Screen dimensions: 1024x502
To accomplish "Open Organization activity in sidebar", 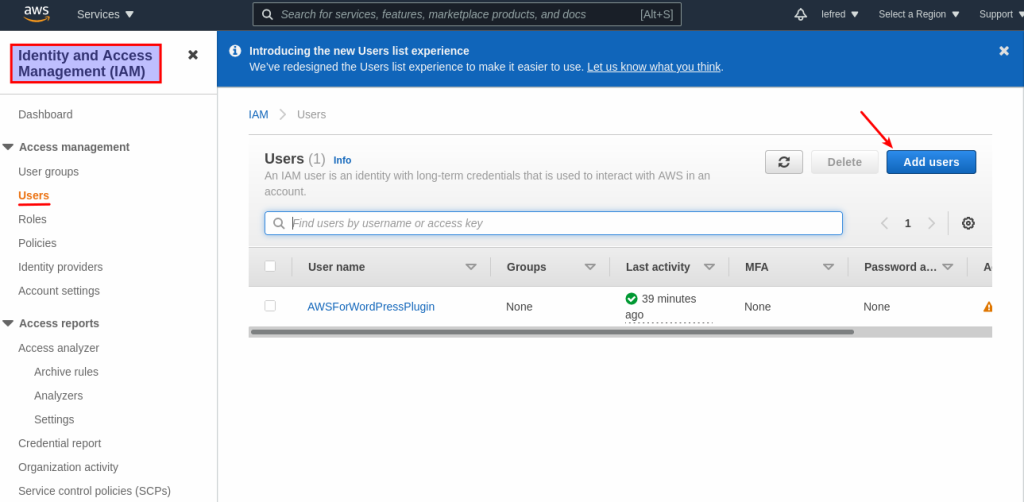I will tap(68, 467).
